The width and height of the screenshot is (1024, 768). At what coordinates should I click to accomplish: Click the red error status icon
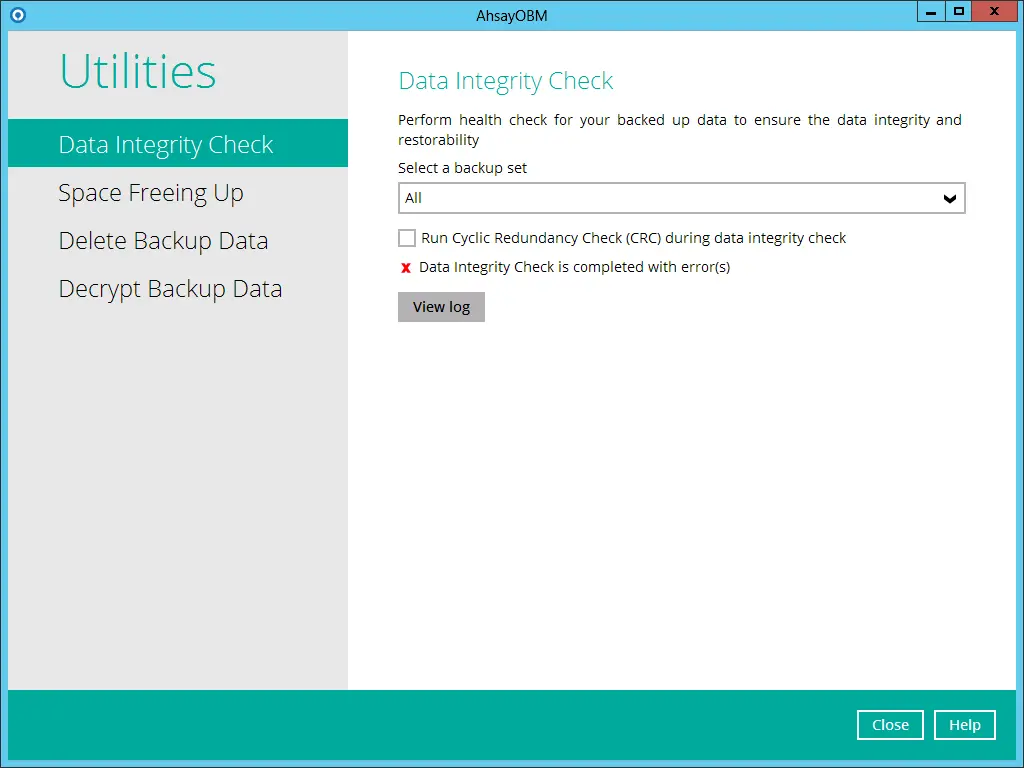404,267
